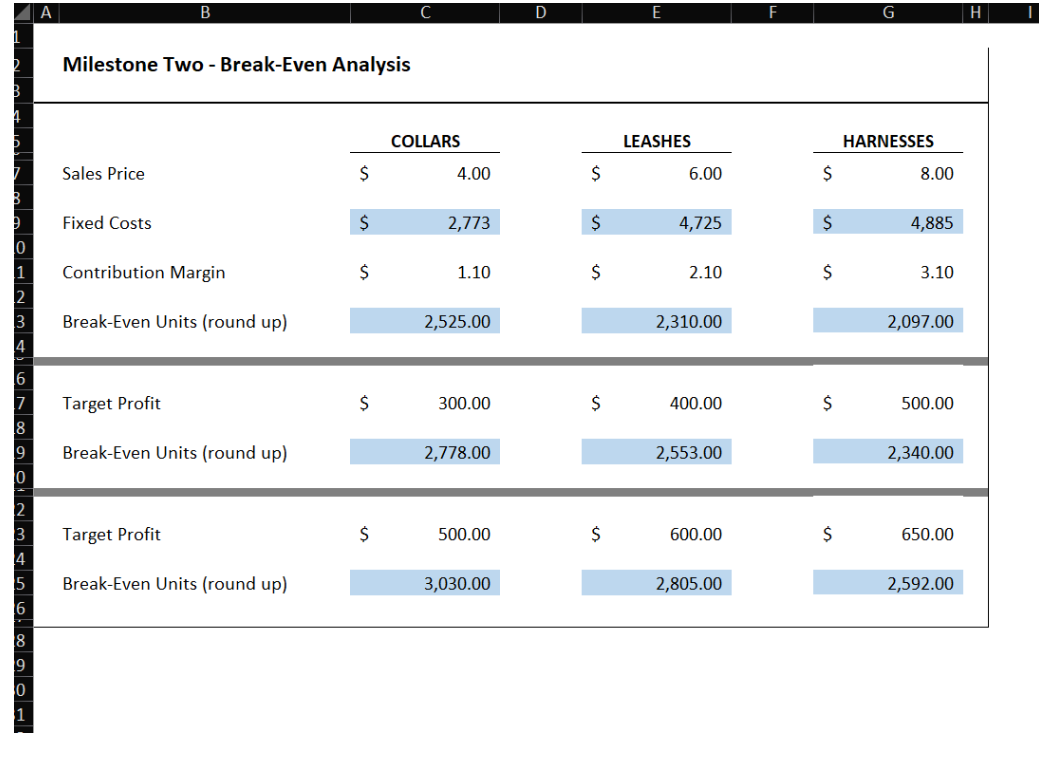Select the cell showing 2,592.00
Image resolution: width=1039 pixels, height=763 pixels.
pos(887,583)
